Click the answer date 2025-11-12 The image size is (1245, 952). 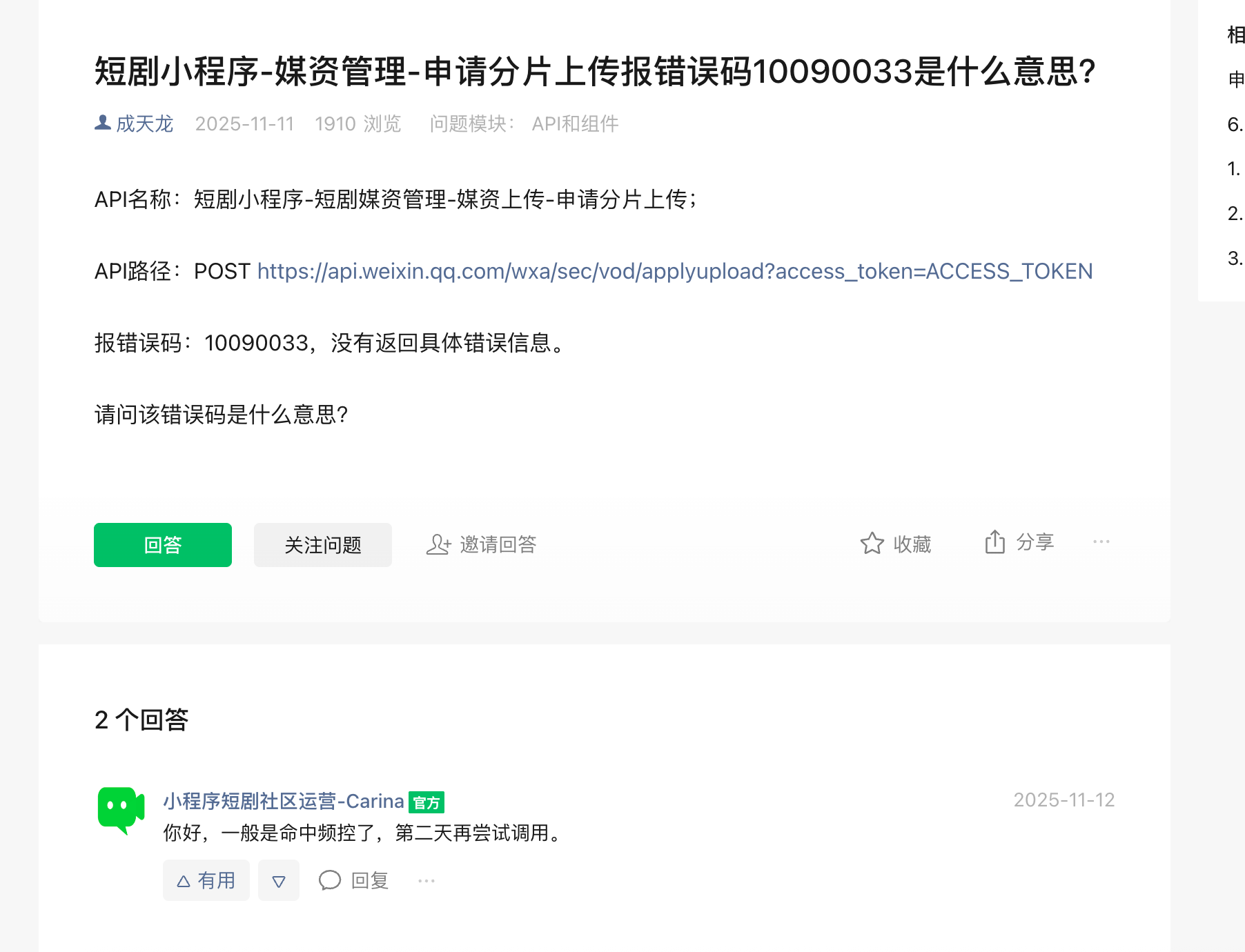point(1064,800)
